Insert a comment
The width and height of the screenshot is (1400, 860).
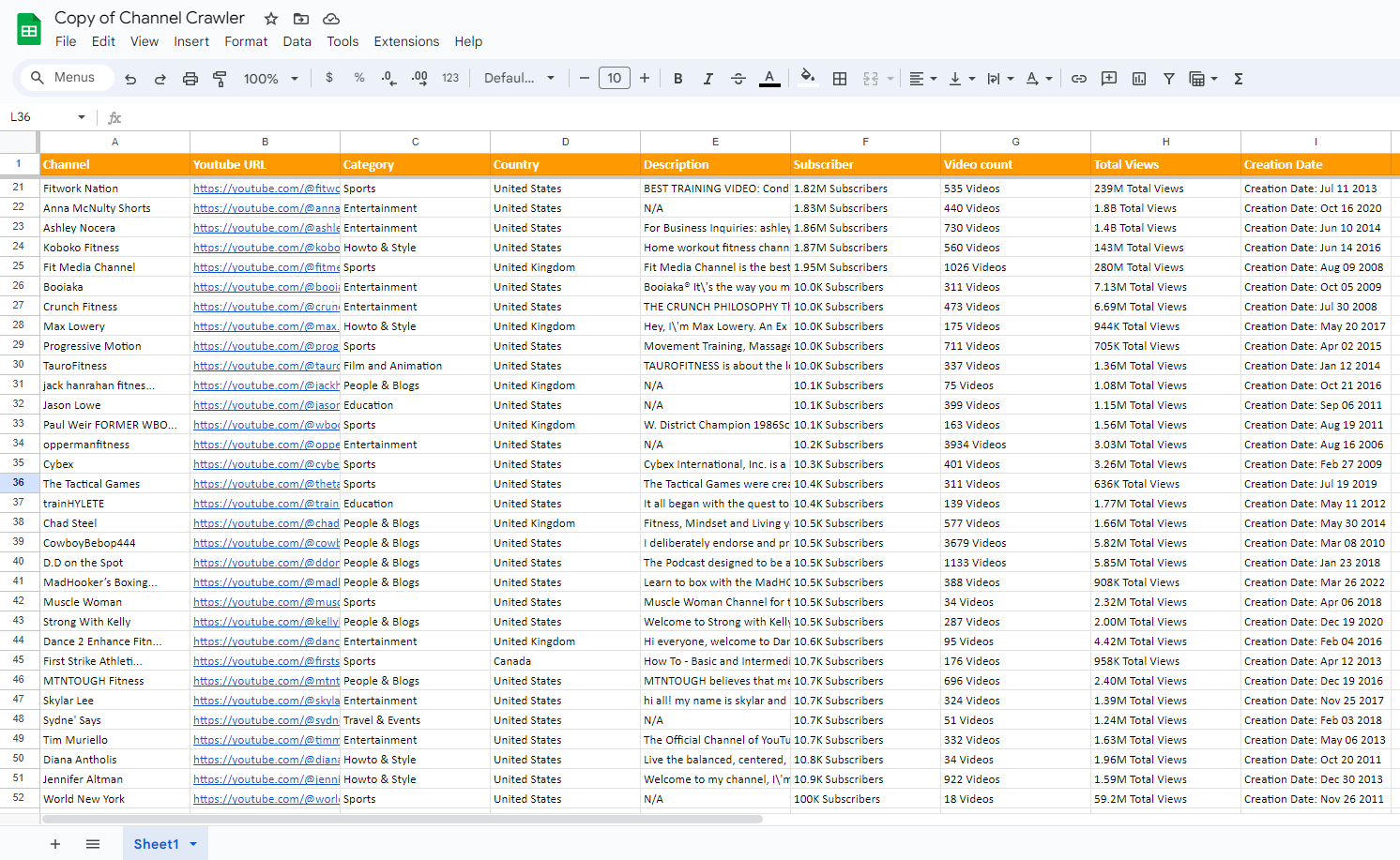(x=1109, y=79)
